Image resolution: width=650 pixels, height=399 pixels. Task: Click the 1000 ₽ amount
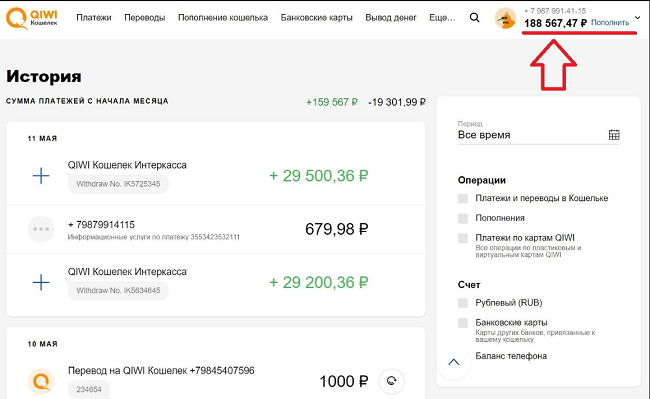344,381
